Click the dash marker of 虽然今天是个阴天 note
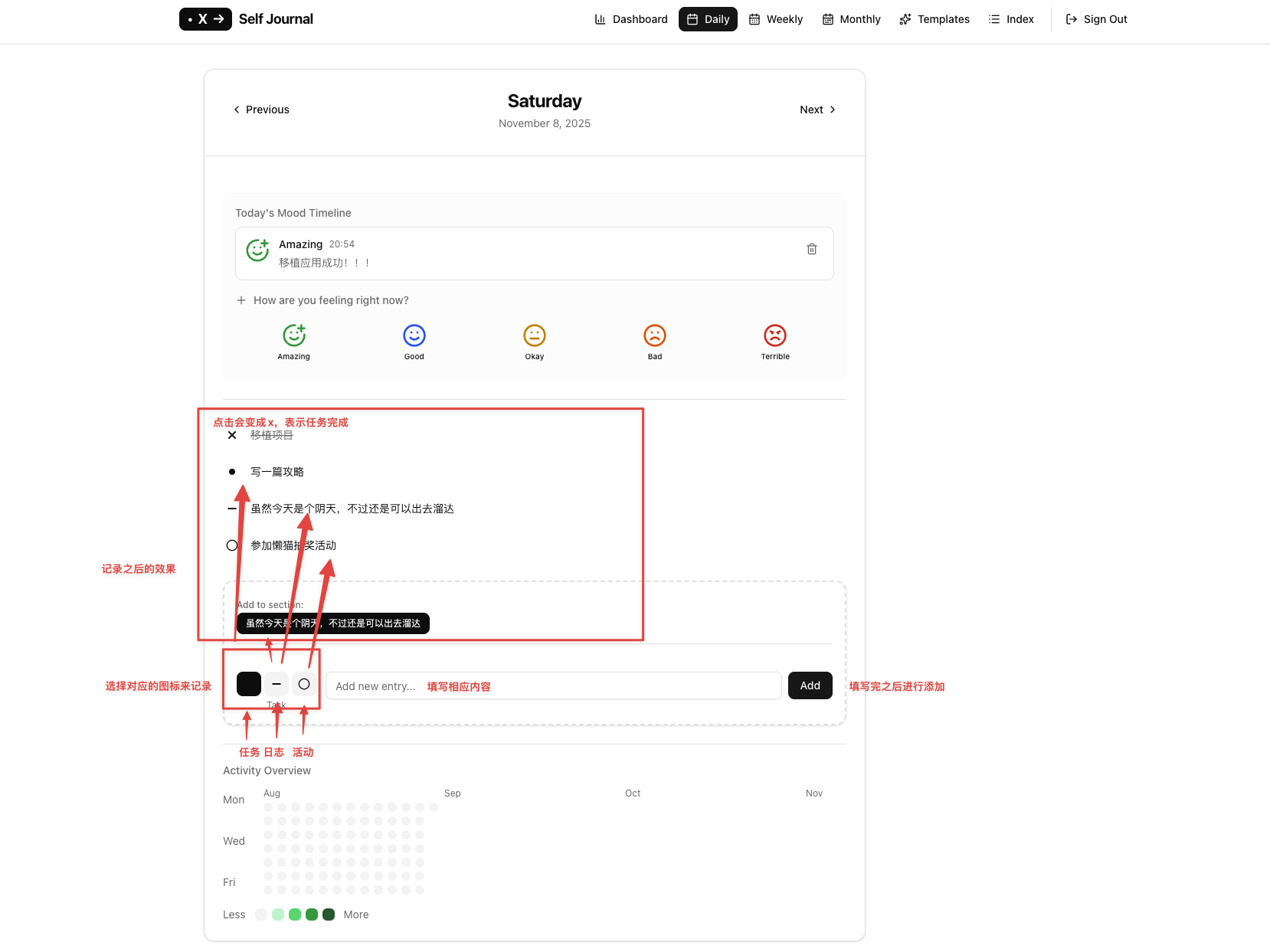The height and width of the screenshot is (952, 1270). pos(232,509)
